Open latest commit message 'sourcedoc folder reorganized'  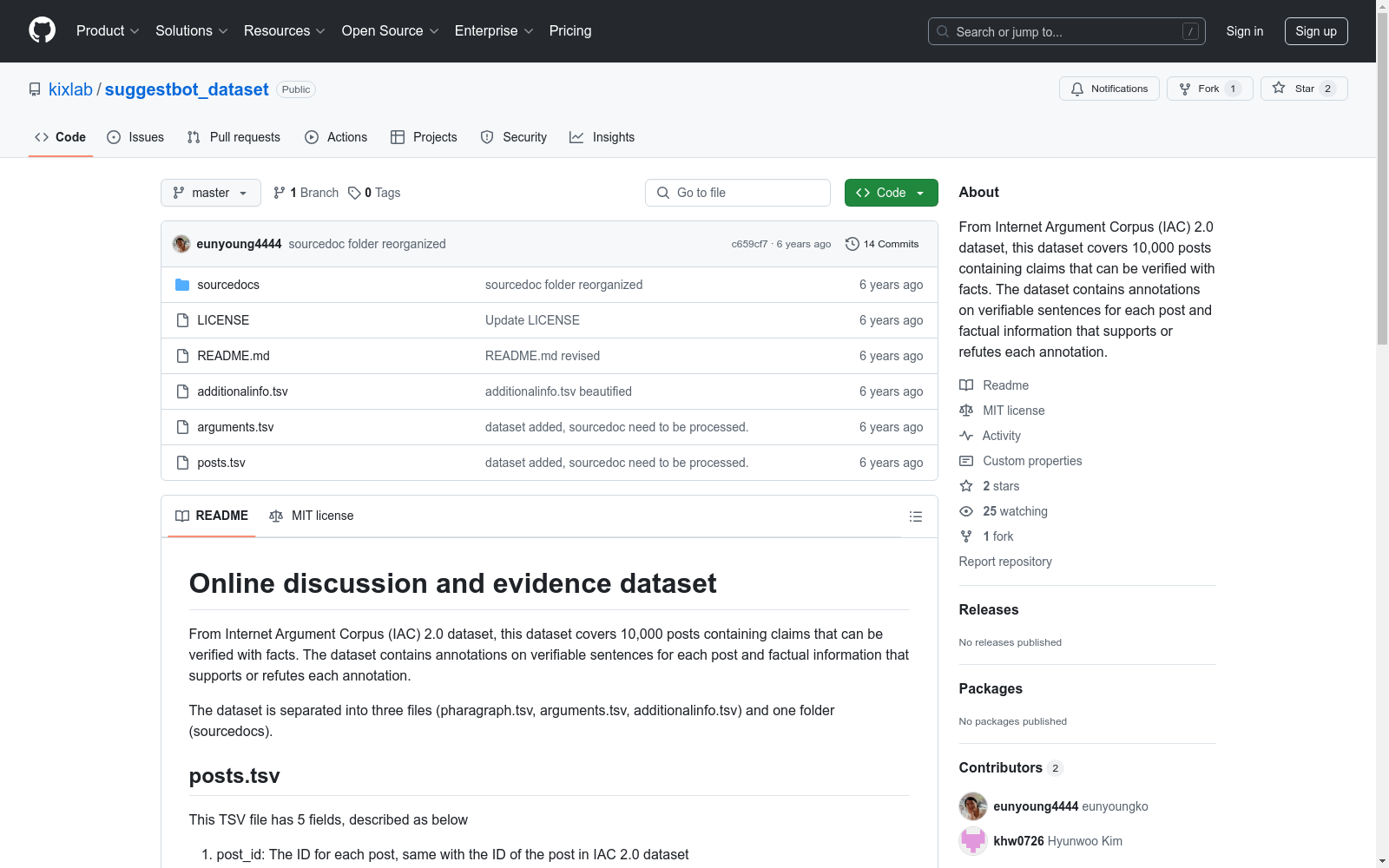[x=367, y=244]
